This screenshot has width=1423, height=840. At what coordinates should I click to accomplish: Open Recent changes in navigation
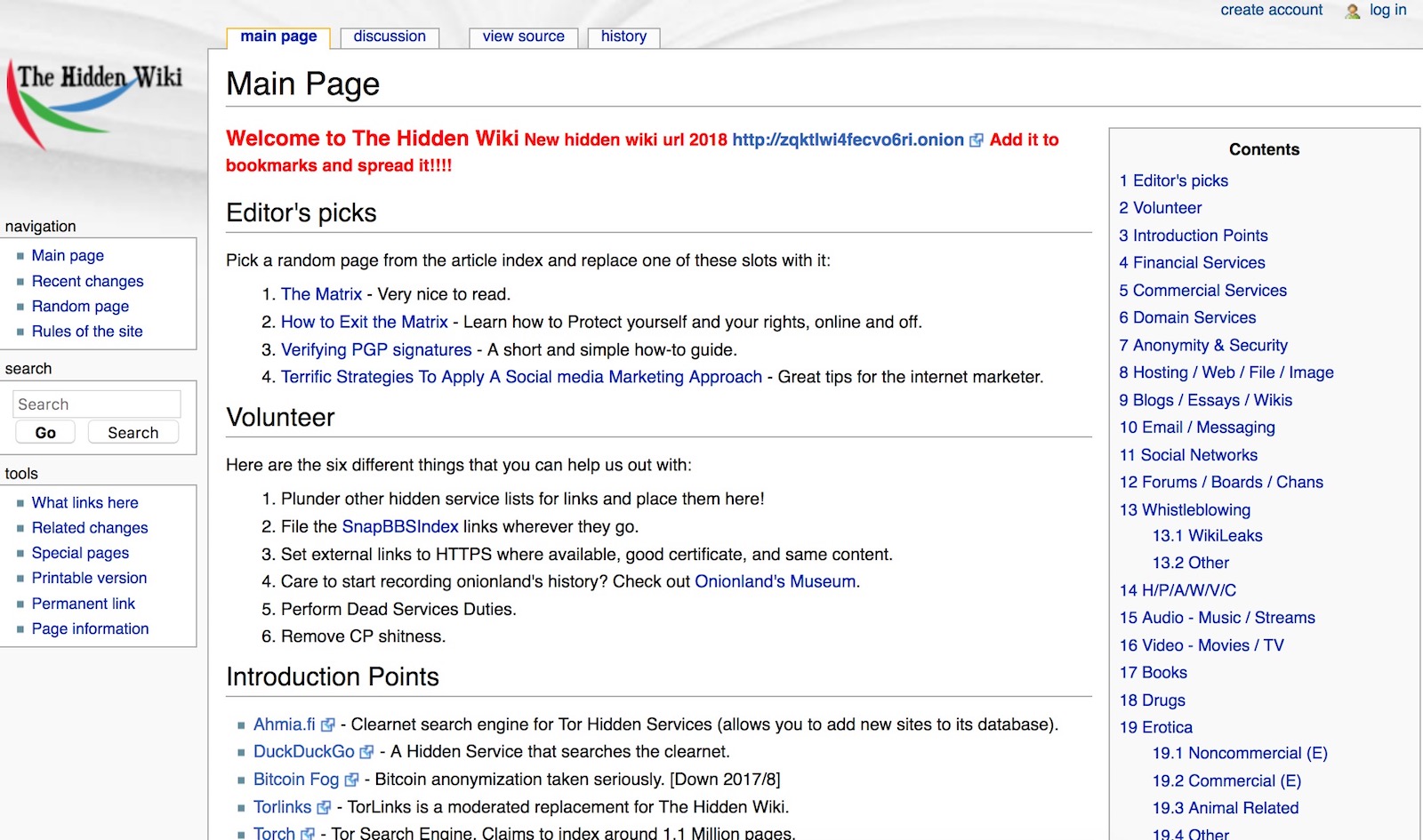click(x=87, y=282)
